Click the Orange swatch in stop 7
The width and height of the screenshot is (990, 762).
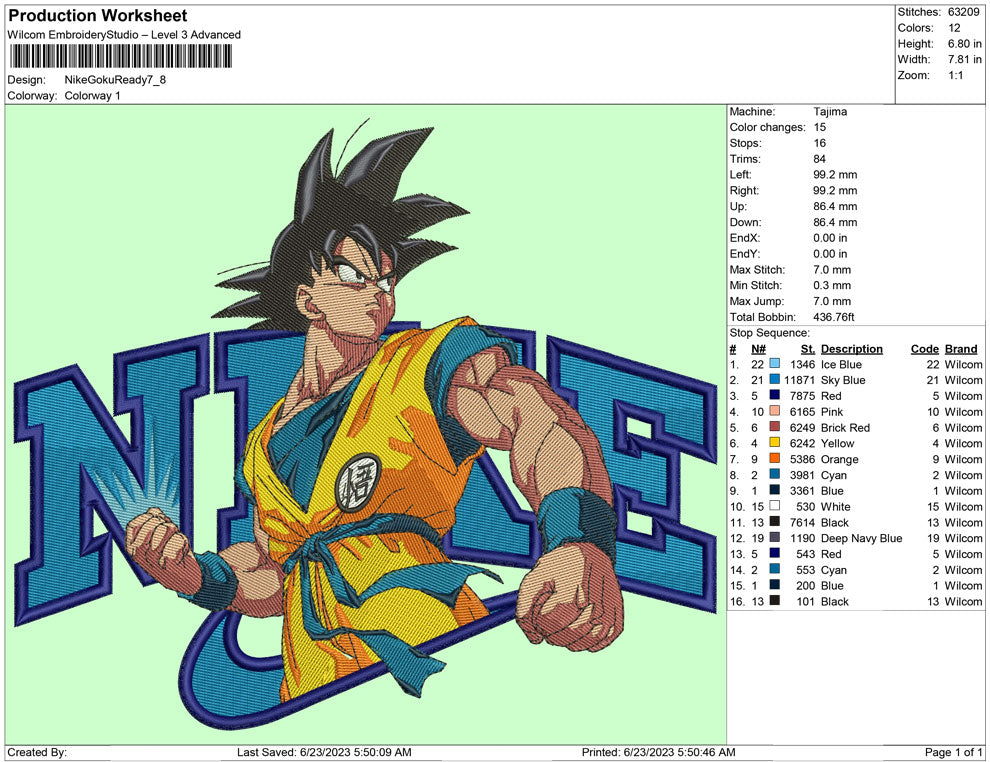pyautogui.click(x=775, y=459)
